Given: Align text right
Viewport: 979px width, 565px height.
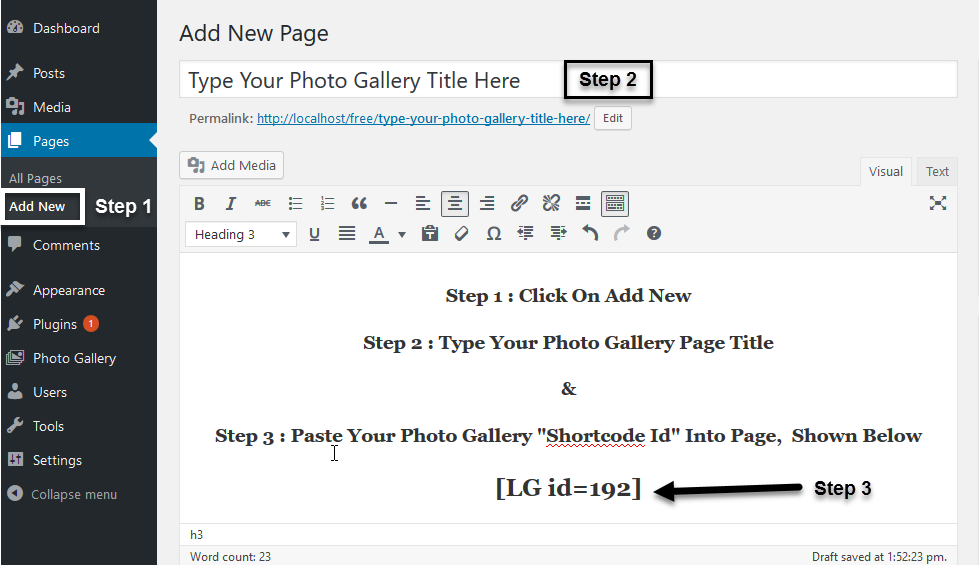Looking at the screenshot, I should [x=487, y=204].
